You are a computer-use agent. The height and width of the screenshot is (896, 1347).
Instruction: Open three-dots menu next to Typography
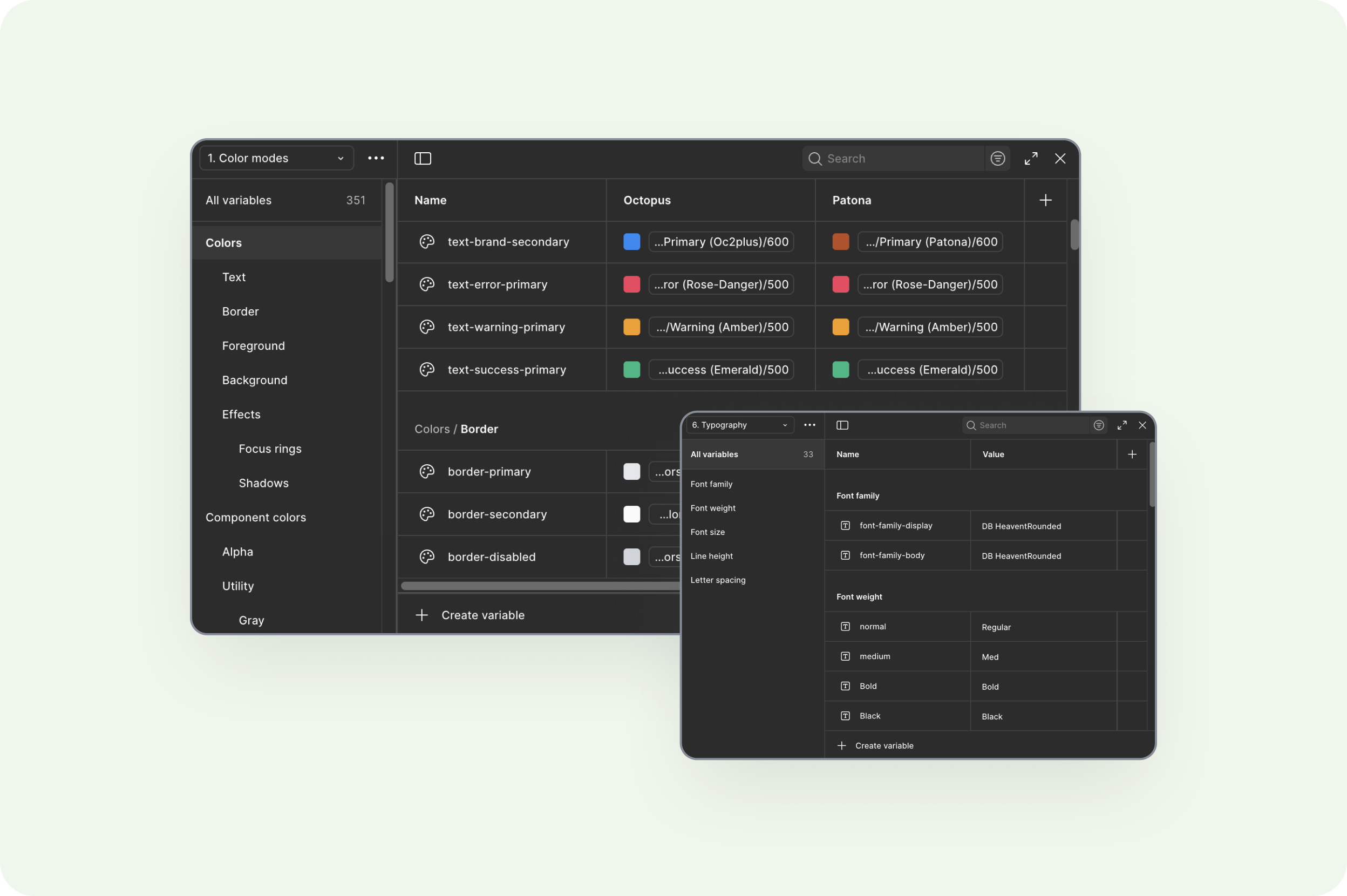click(x=809, y=425)
